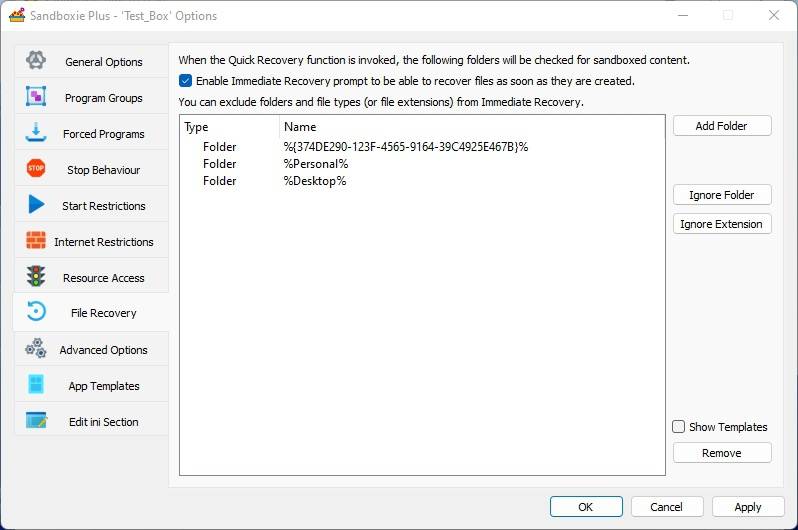Viewport: 798px width, 530px height.
Task: Click the Sandboxie Plus title bar icon
Action: click(17, 15)
